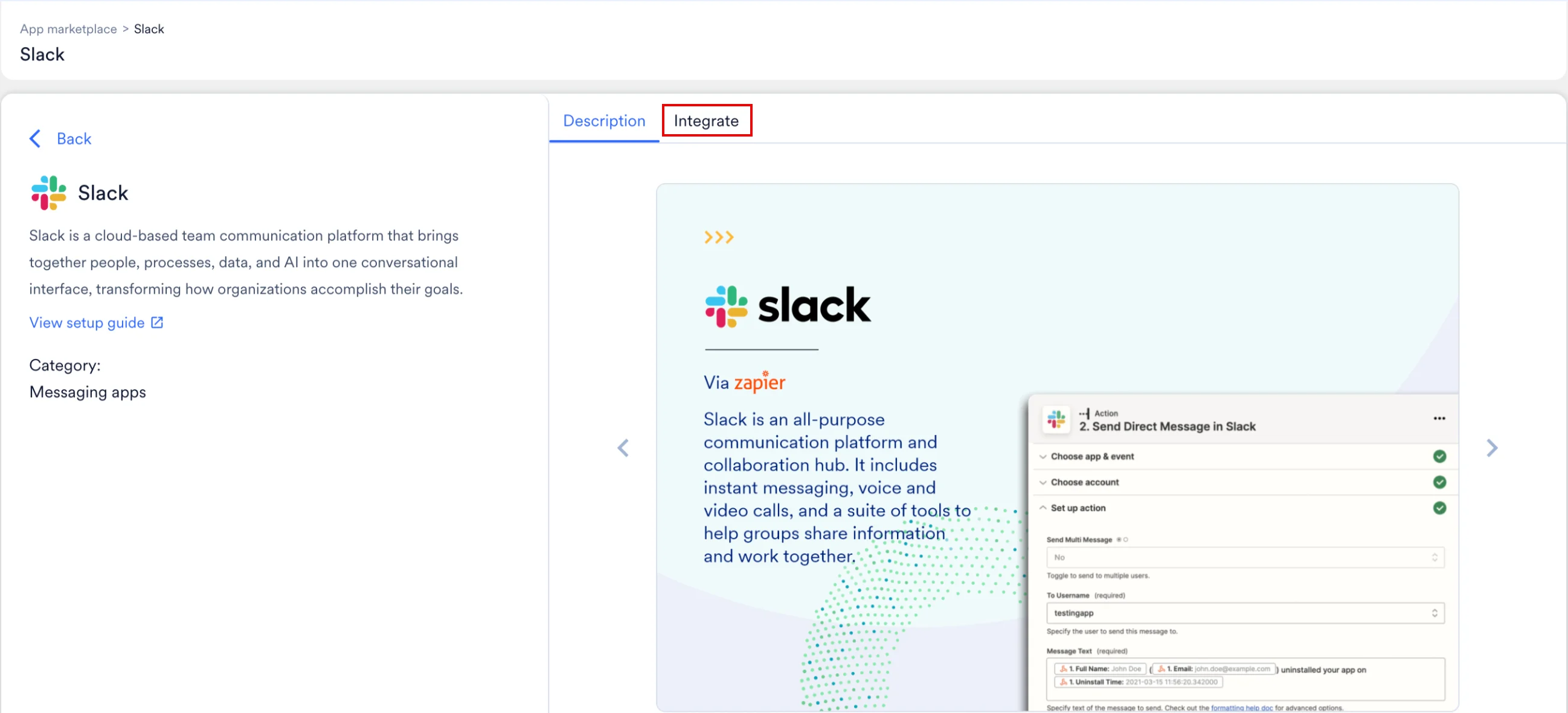Click the zapier logo text
The height and width of the screenshot is (713, 1568).
759,382
